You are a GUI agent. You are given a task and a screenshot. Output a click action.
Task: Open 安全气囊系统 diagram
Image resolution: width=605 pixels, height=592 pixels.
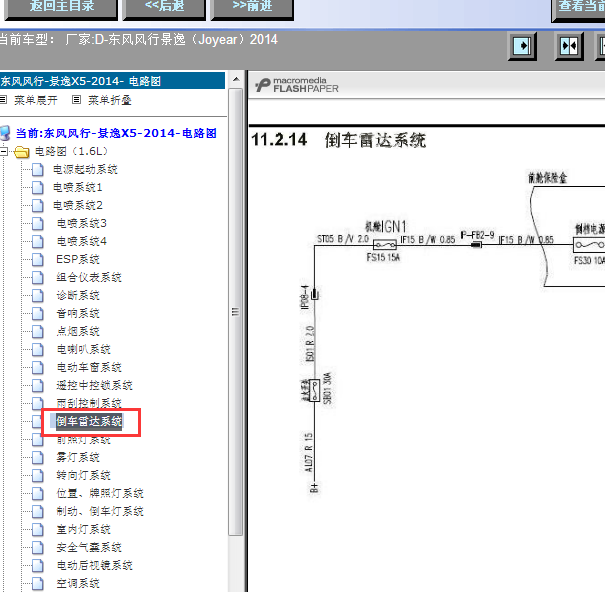89,548
